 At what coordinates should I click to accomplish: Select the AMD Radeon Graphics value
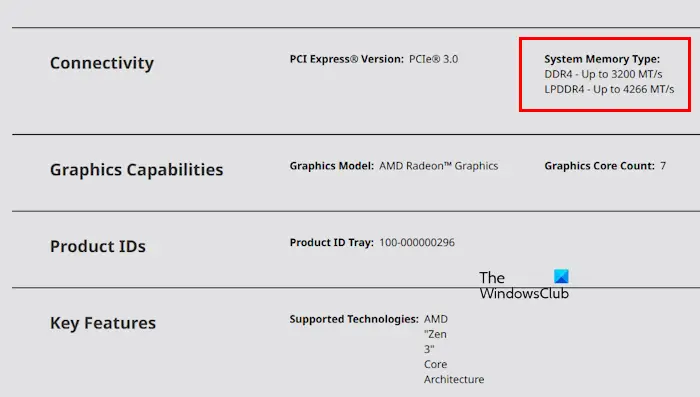(438, 166)
